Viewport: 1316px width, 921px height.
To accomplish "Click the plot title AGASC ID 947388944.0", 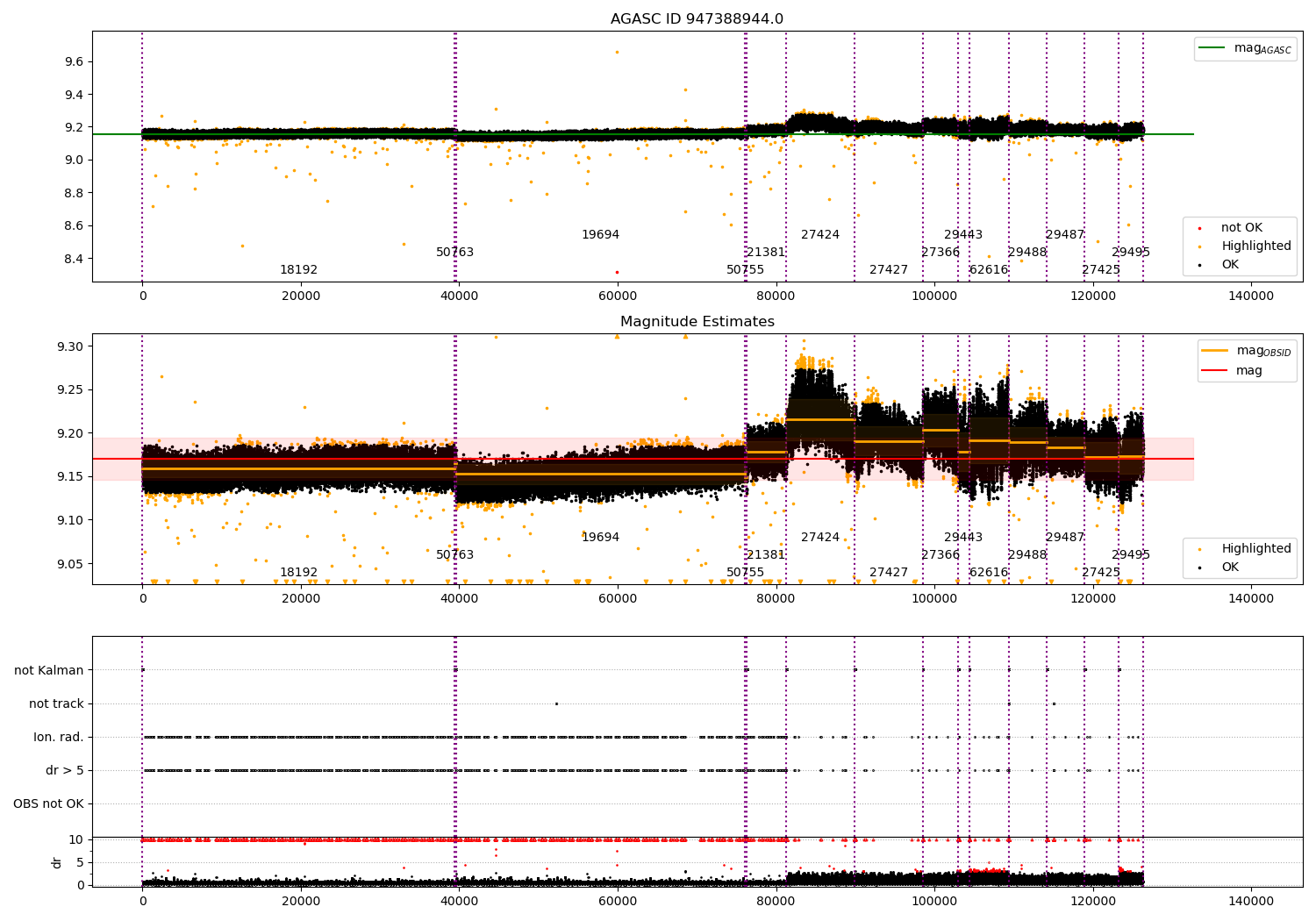I will click(697, 19).
